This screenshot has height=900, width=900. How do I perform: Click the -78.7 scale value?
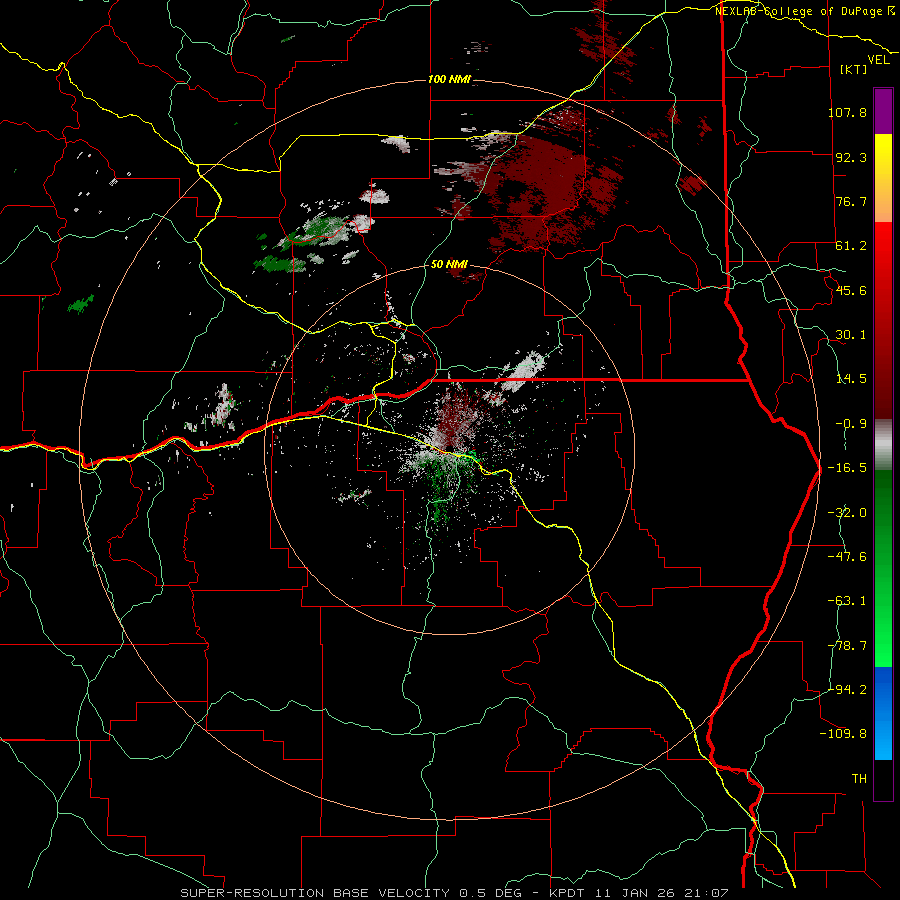coord(847,646)
